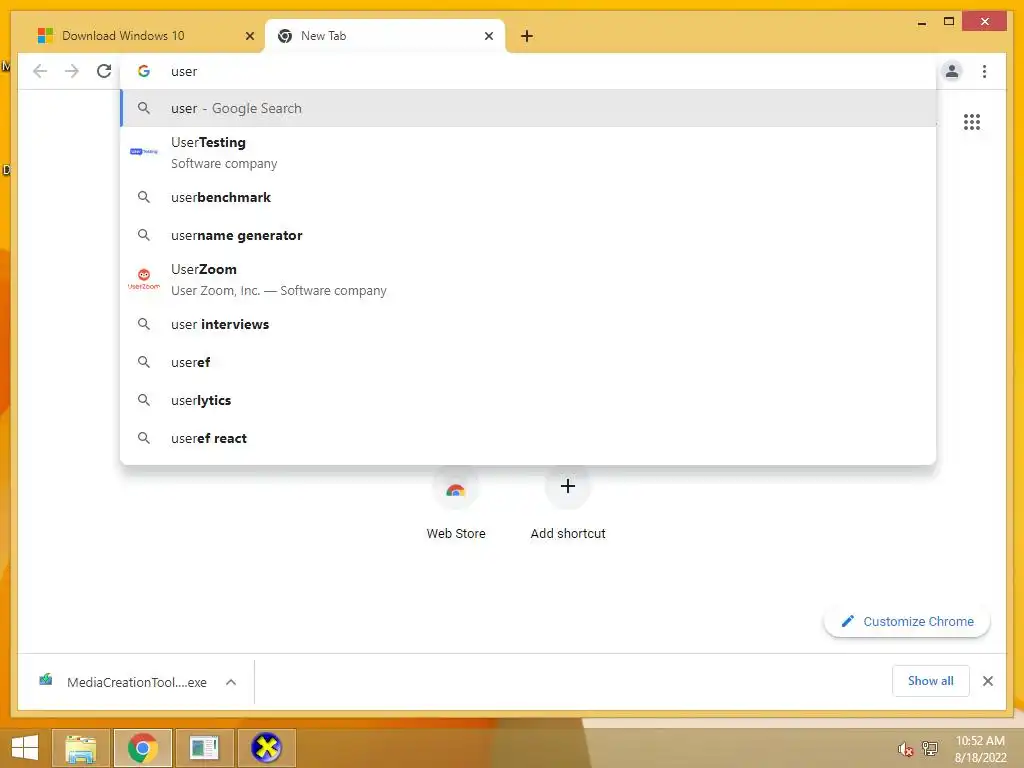Viewport: 1024px width, 768px height.
Task: Close the New Tab tab
Action: coord(488,36)
